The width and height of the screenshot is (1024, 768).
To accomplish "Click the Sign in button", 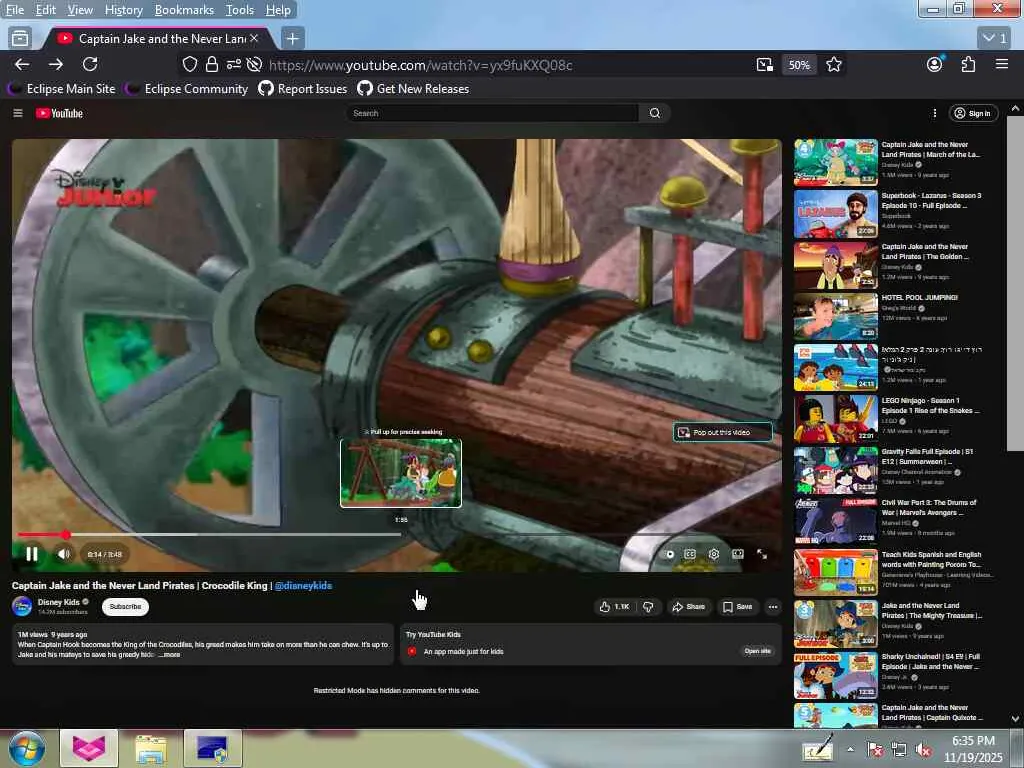I will click(x=973, y=113).
